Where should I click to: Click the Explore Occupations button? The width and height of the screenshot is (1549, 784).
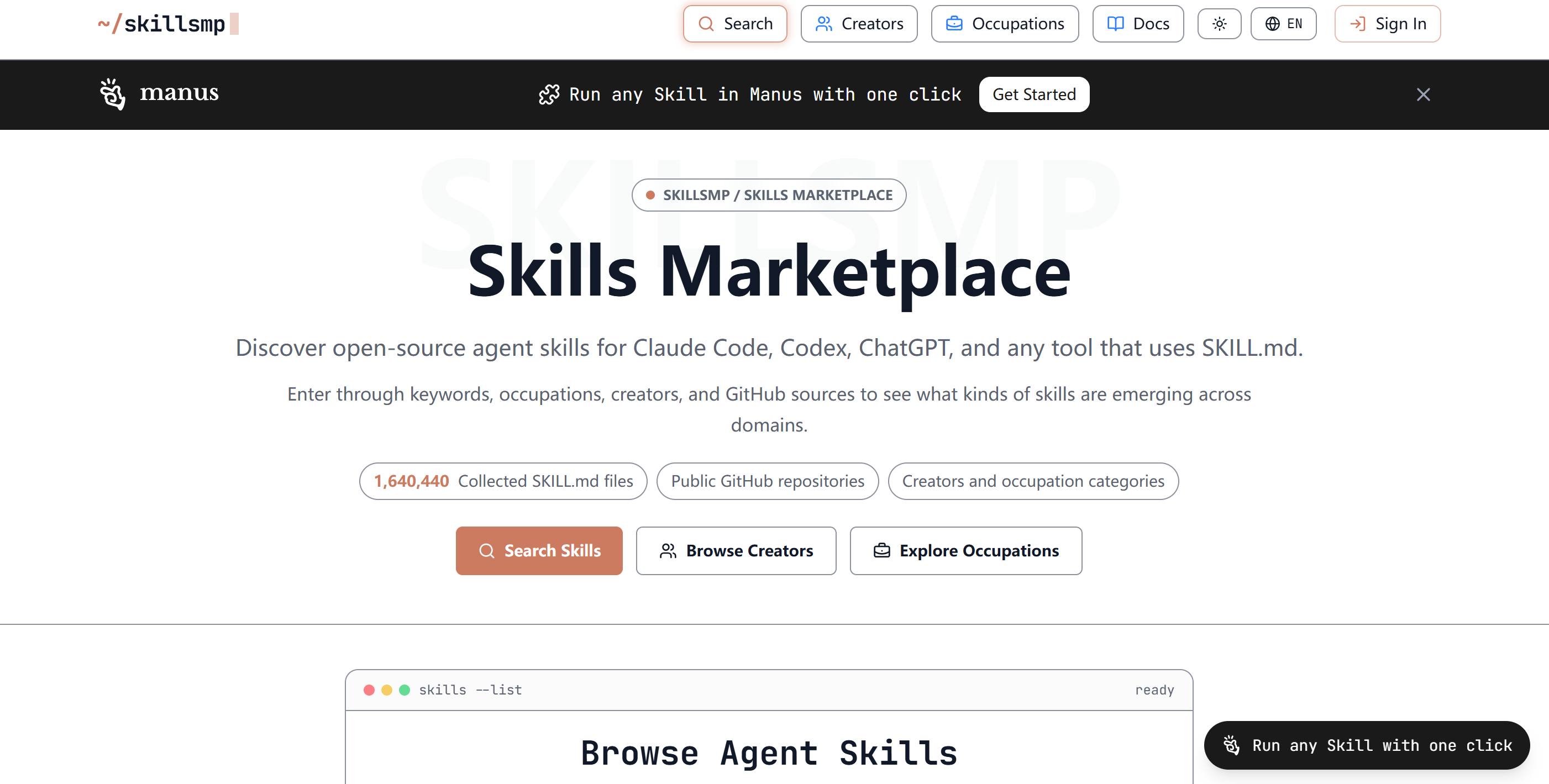point(966,551)
